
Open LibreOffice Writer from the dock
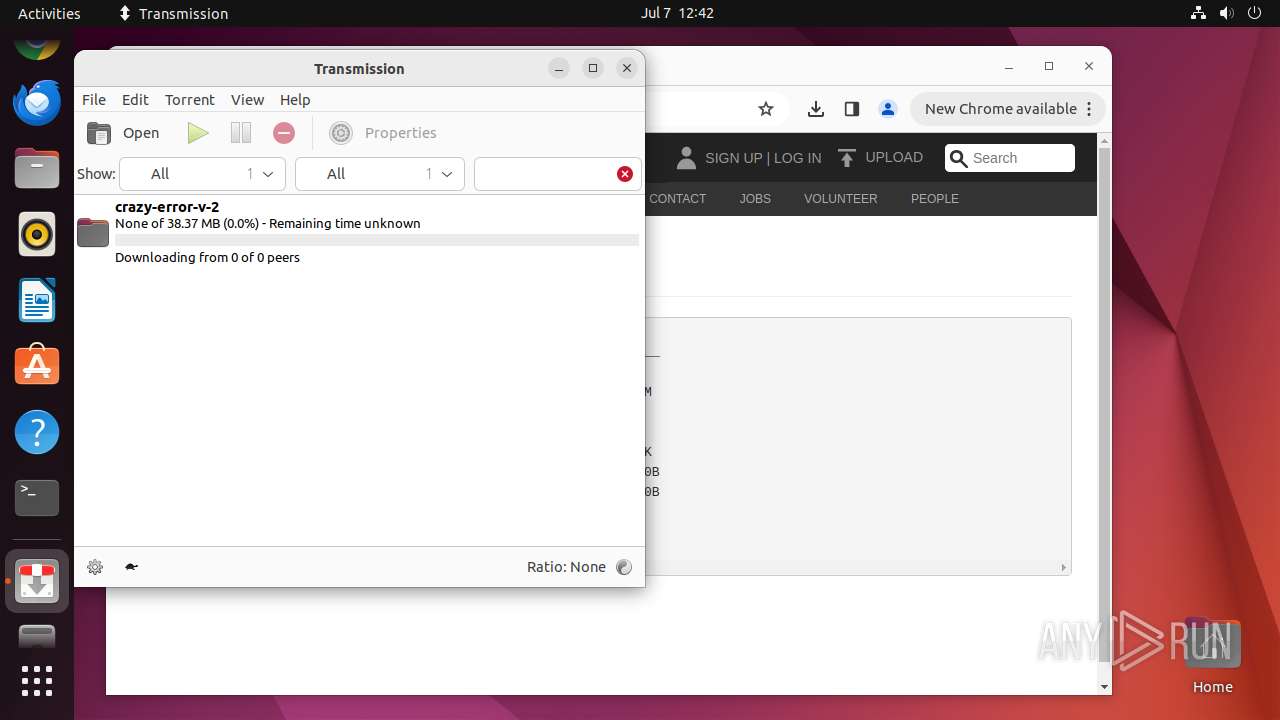(37, 300)
